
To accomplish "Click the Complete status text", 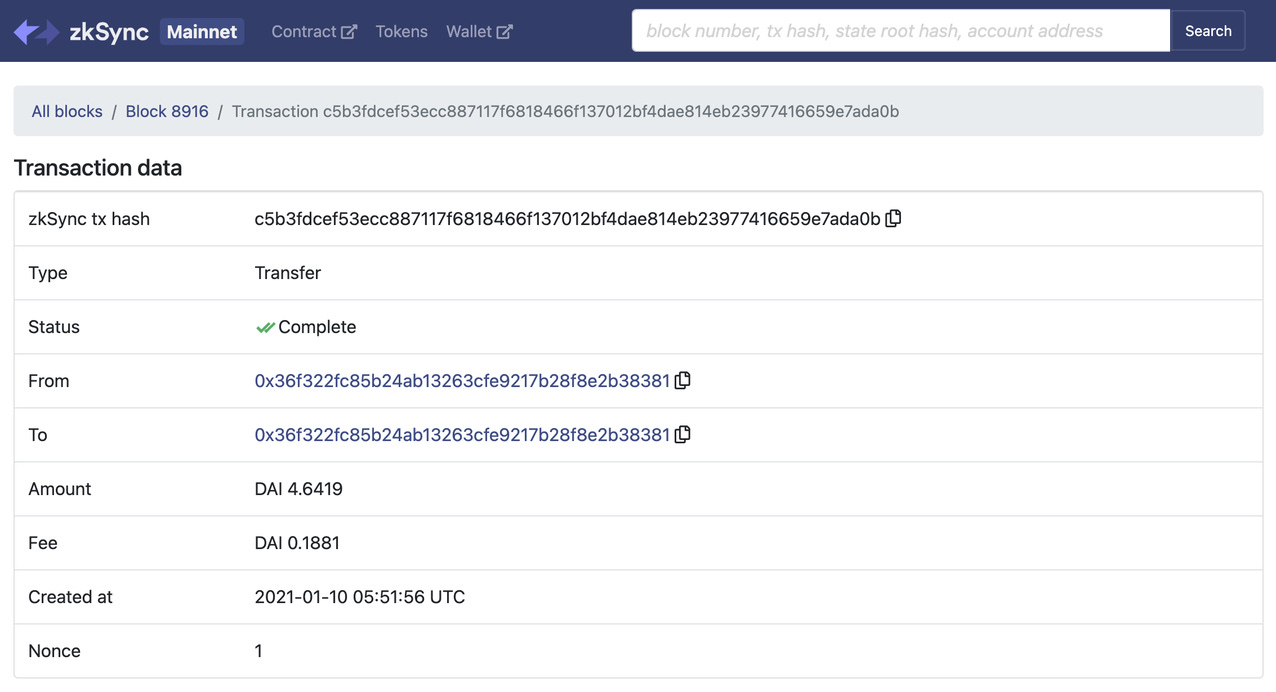I will click(317, 326).
